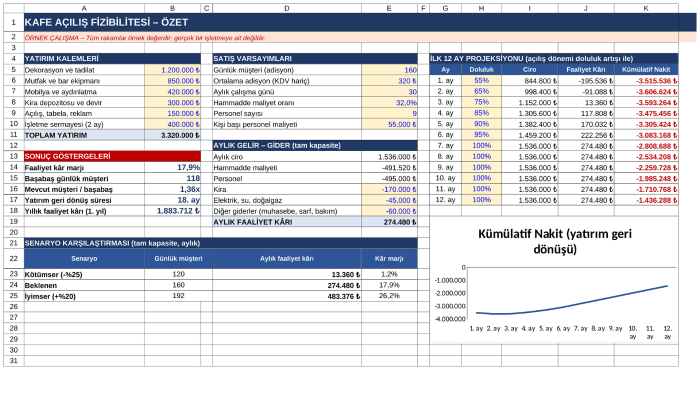The width and height of the screenshot is (700, 394).
Task: Select the AYLIK FAALİYET KÂRI total 274.480 ₺
Action: click(x=389, y=222)
